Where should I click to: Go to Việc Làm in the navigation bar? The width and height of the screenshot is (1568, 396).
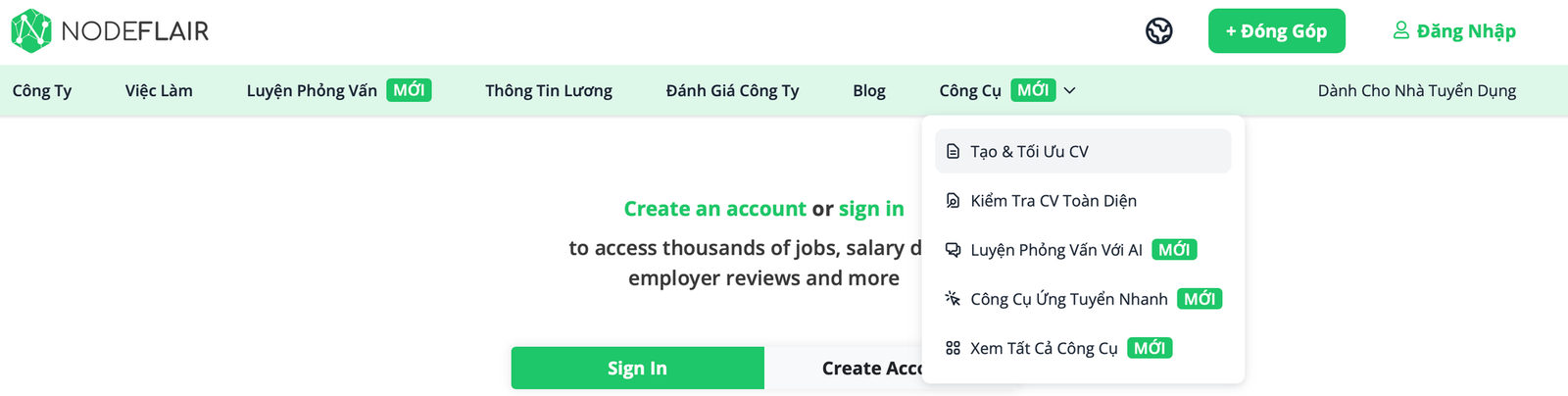(159, 91)
